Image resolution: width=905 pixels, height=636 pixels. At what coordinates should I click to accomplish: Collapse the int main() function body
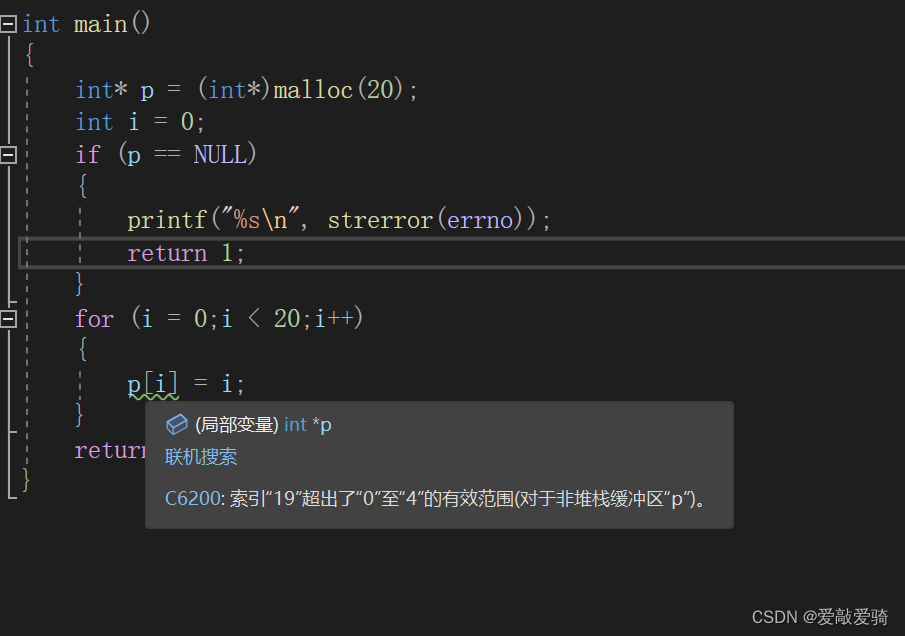pyautogui.click(x=10, y=23)
